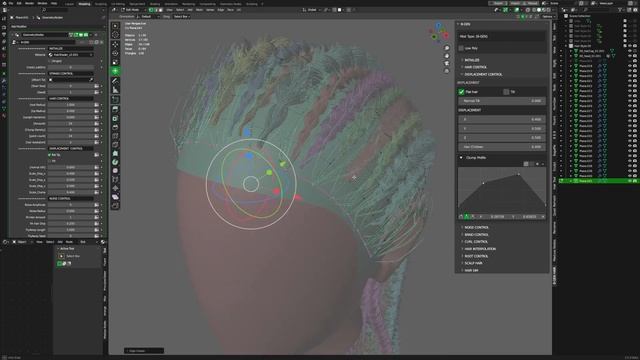Select the Bevel tool

[x=116, y=127]
